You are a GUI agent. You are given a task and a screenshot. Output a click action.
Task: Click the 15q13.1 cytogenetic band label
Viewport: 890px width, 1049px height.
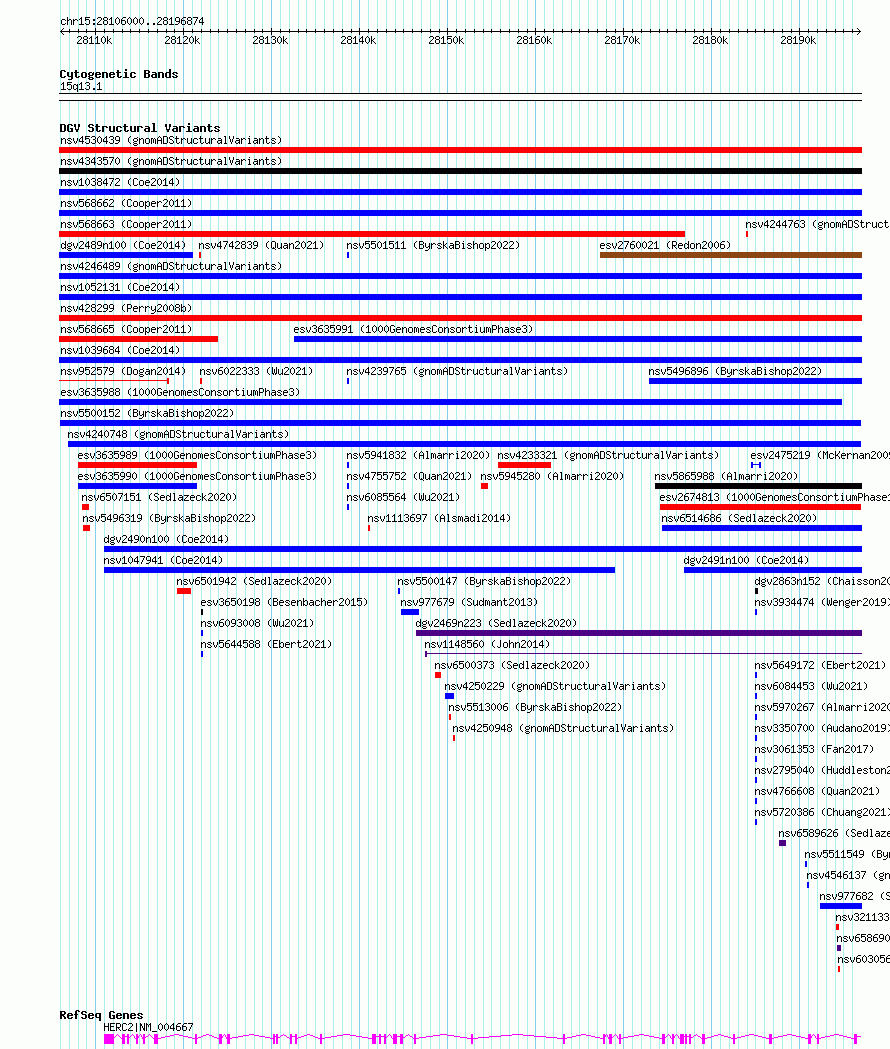coord(81,86)
